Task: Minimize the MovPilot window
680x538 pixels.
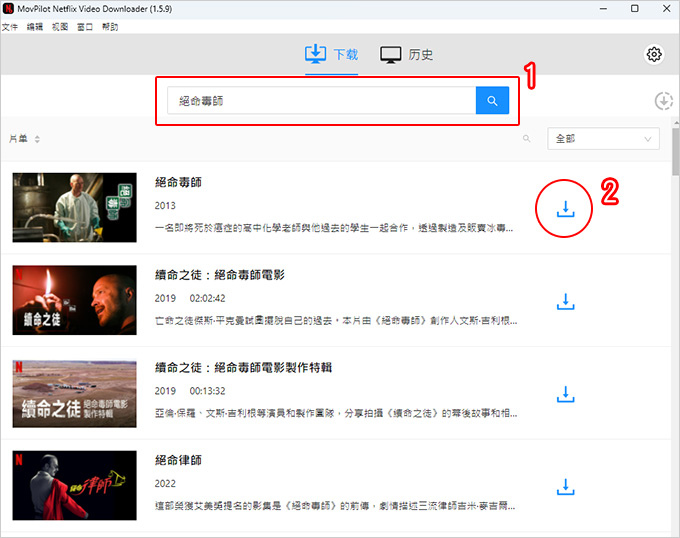Action: click(603, 9)
